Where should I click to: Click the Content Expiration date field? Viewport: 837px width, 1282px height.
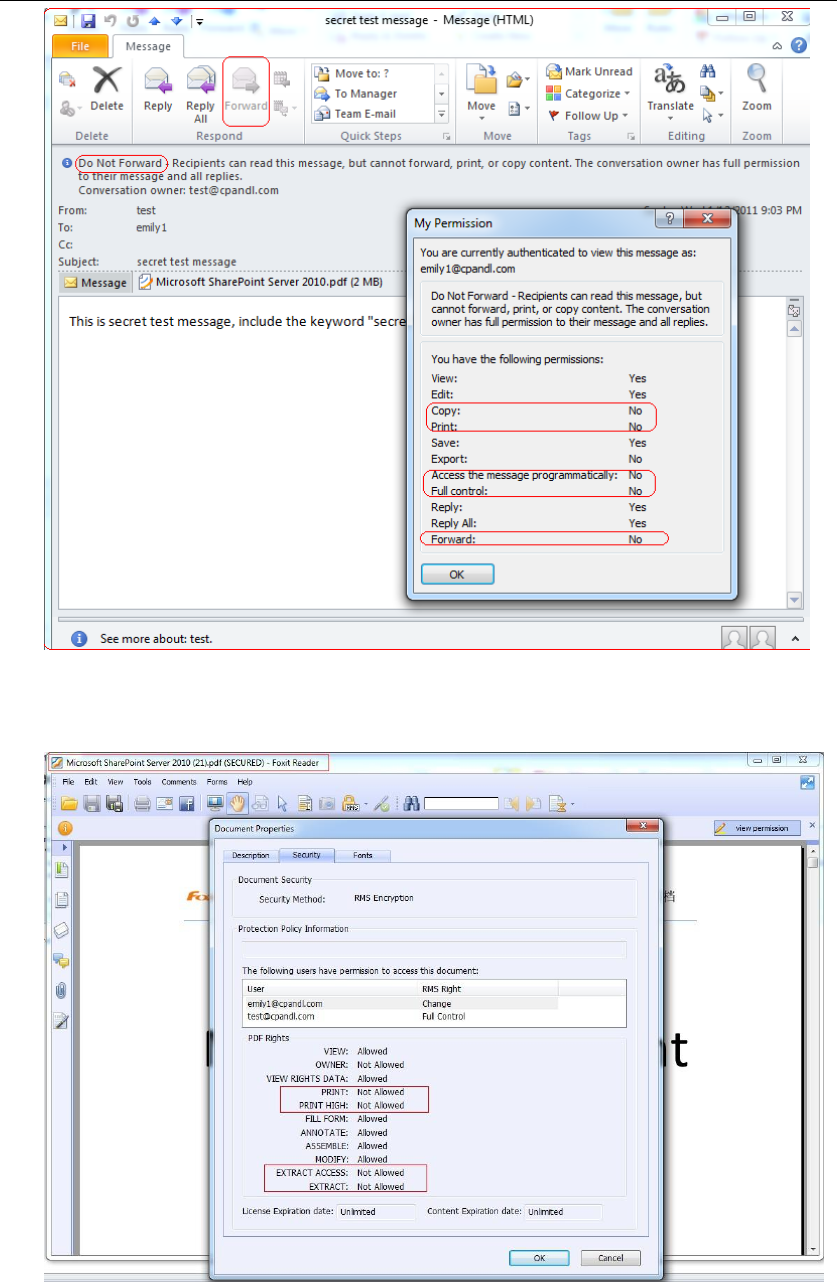(563, 1211)
